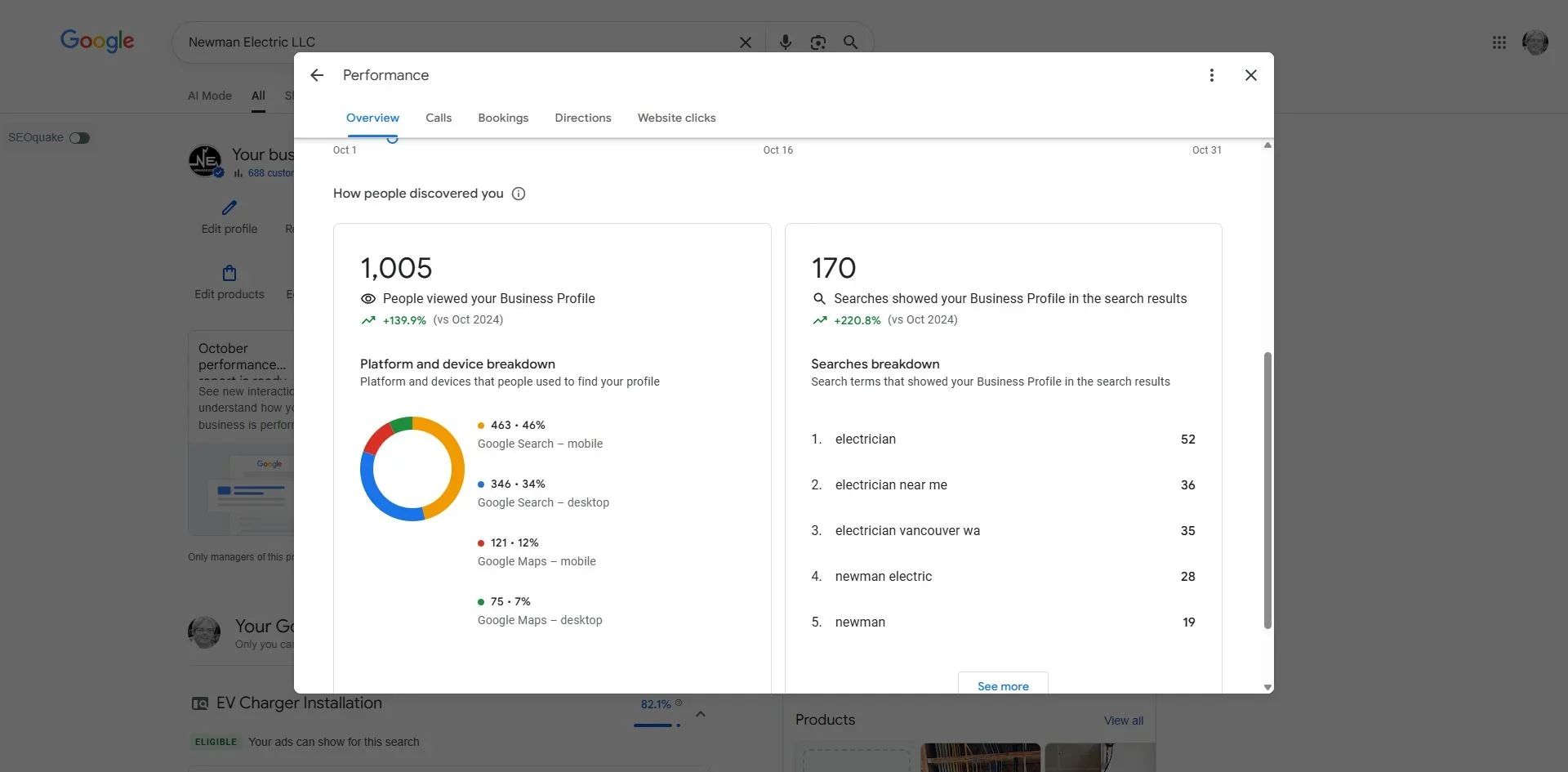Click the back arrow in Performance dialog
The height and width of the screenshot is (772, 1568).
pyautogui.click(x=317, y=75)
